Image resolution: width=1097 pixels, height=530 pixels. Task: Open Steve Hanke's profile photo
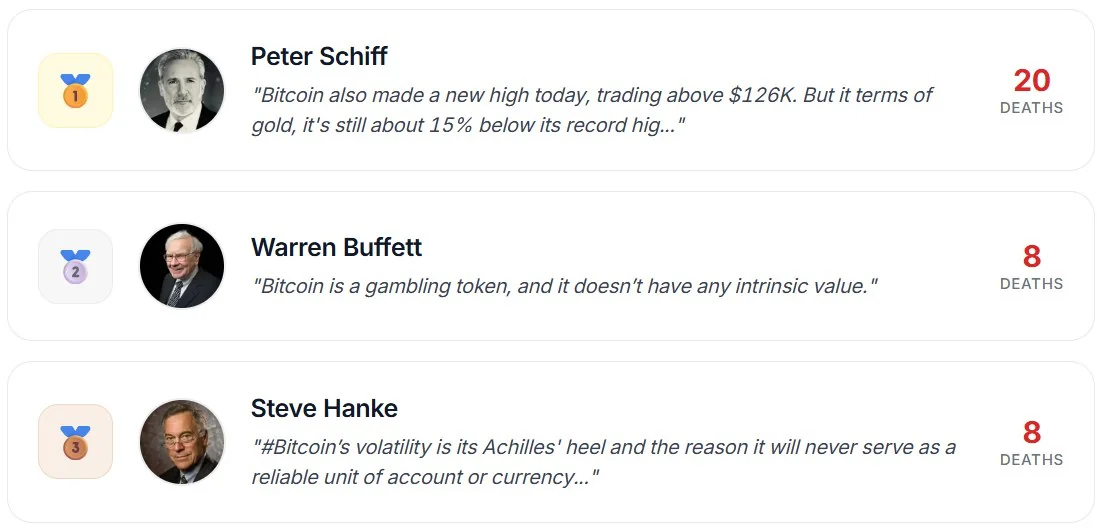click(182, 442)
